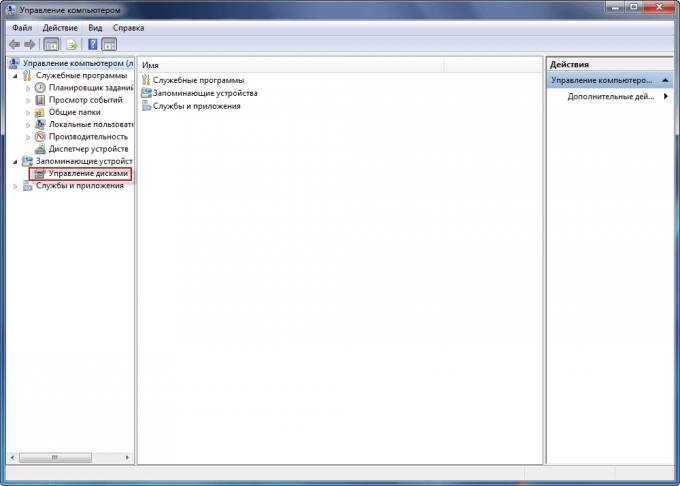Open Управление дисками in the tree

tap(88, 173)
